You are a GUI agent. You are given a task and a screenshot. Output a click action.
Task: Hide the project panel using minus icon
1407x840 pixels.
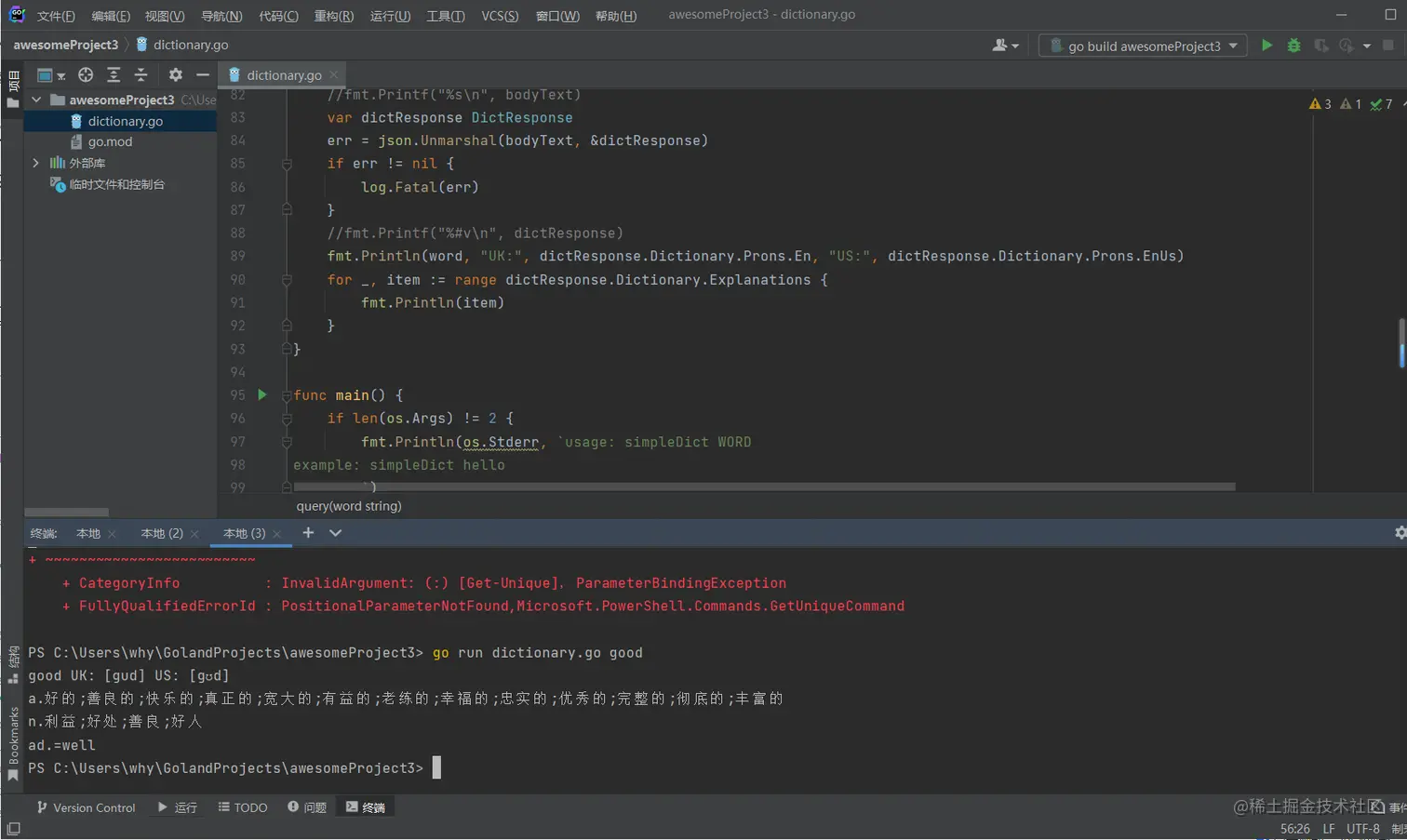coord(203,74)
